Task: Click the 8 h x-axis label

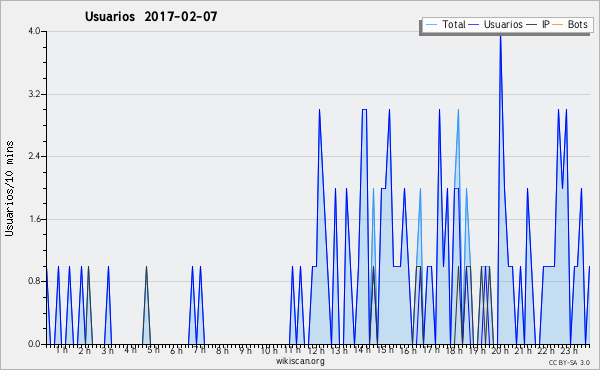Action: pyautogui.click(x=222, y=350)
